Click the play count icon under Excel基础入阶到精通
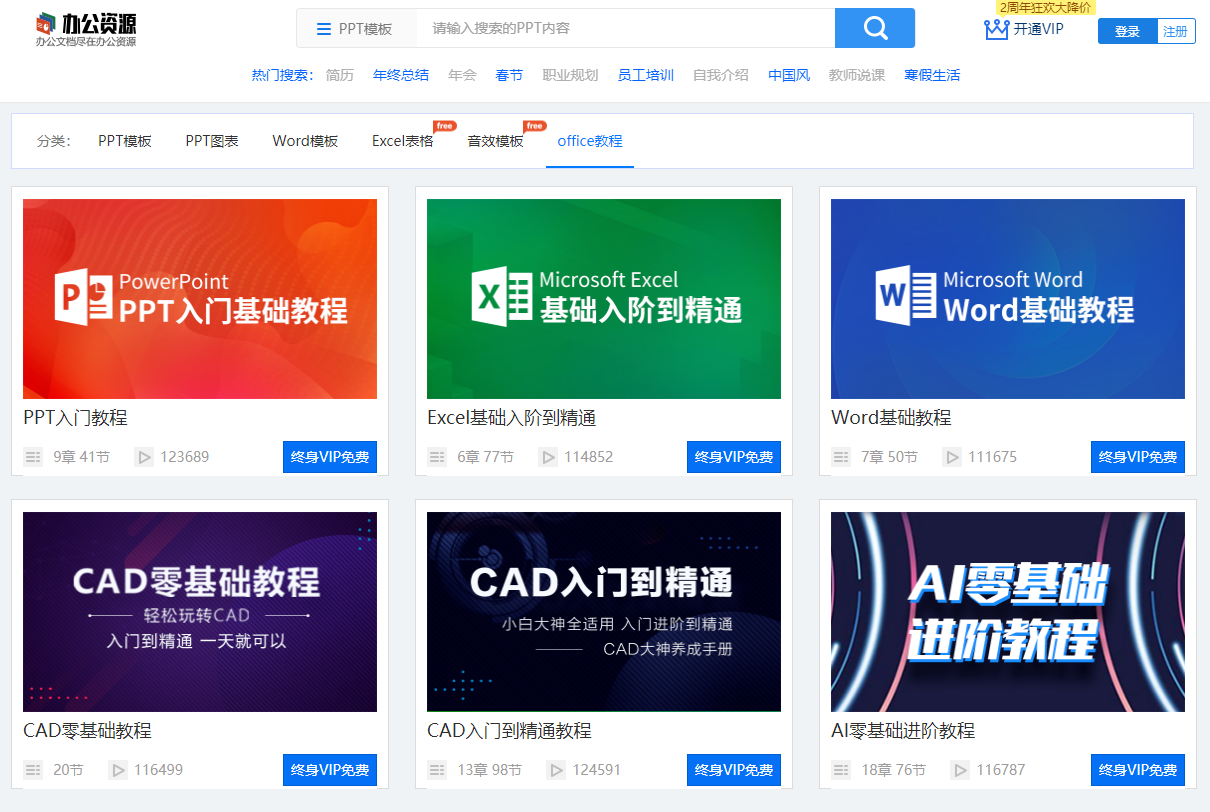The width and height of the screenshot is (1210, 812). pyautogui.click(x=548, y=457)
